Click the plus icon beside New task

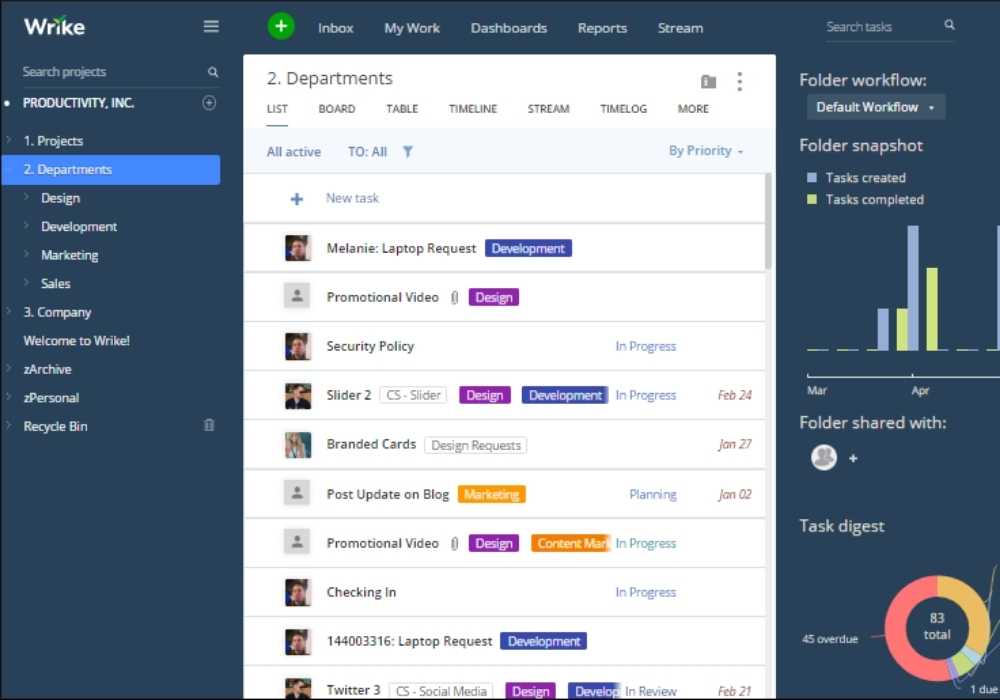(297, 199)
